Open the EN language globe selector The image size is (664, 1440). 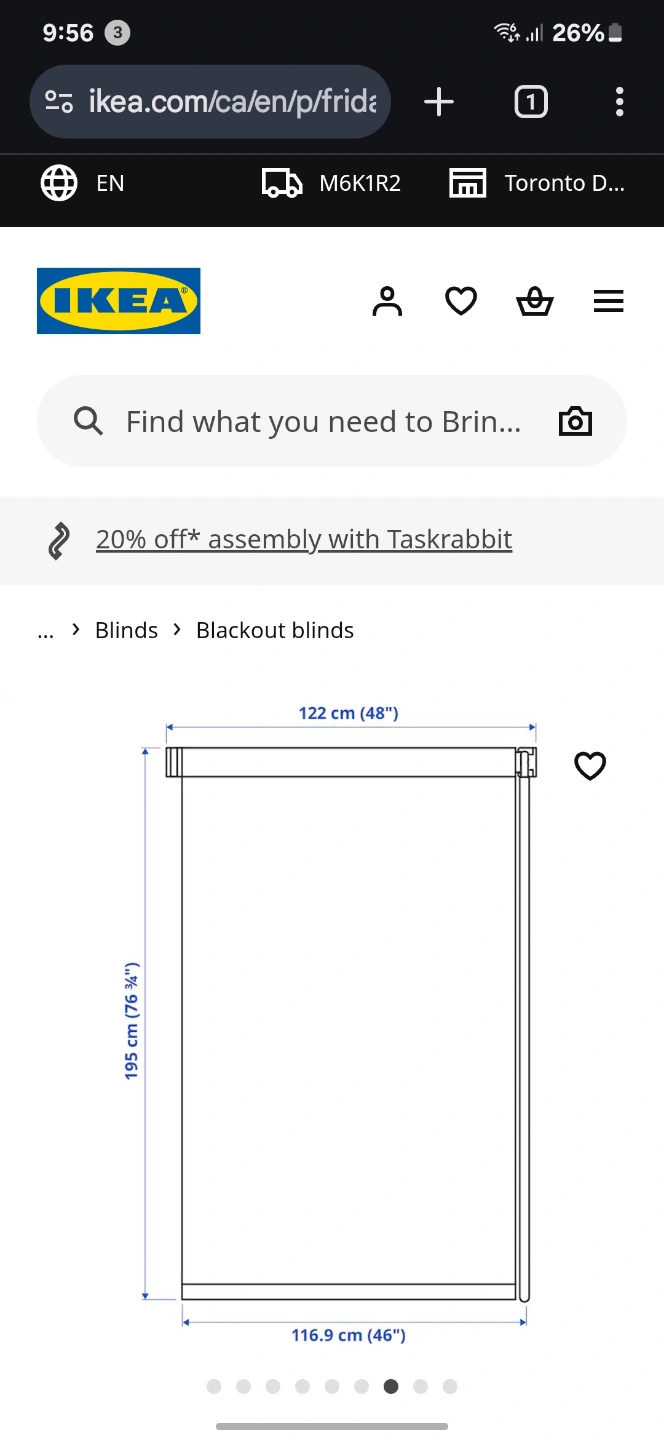click(x=82, y=183)
